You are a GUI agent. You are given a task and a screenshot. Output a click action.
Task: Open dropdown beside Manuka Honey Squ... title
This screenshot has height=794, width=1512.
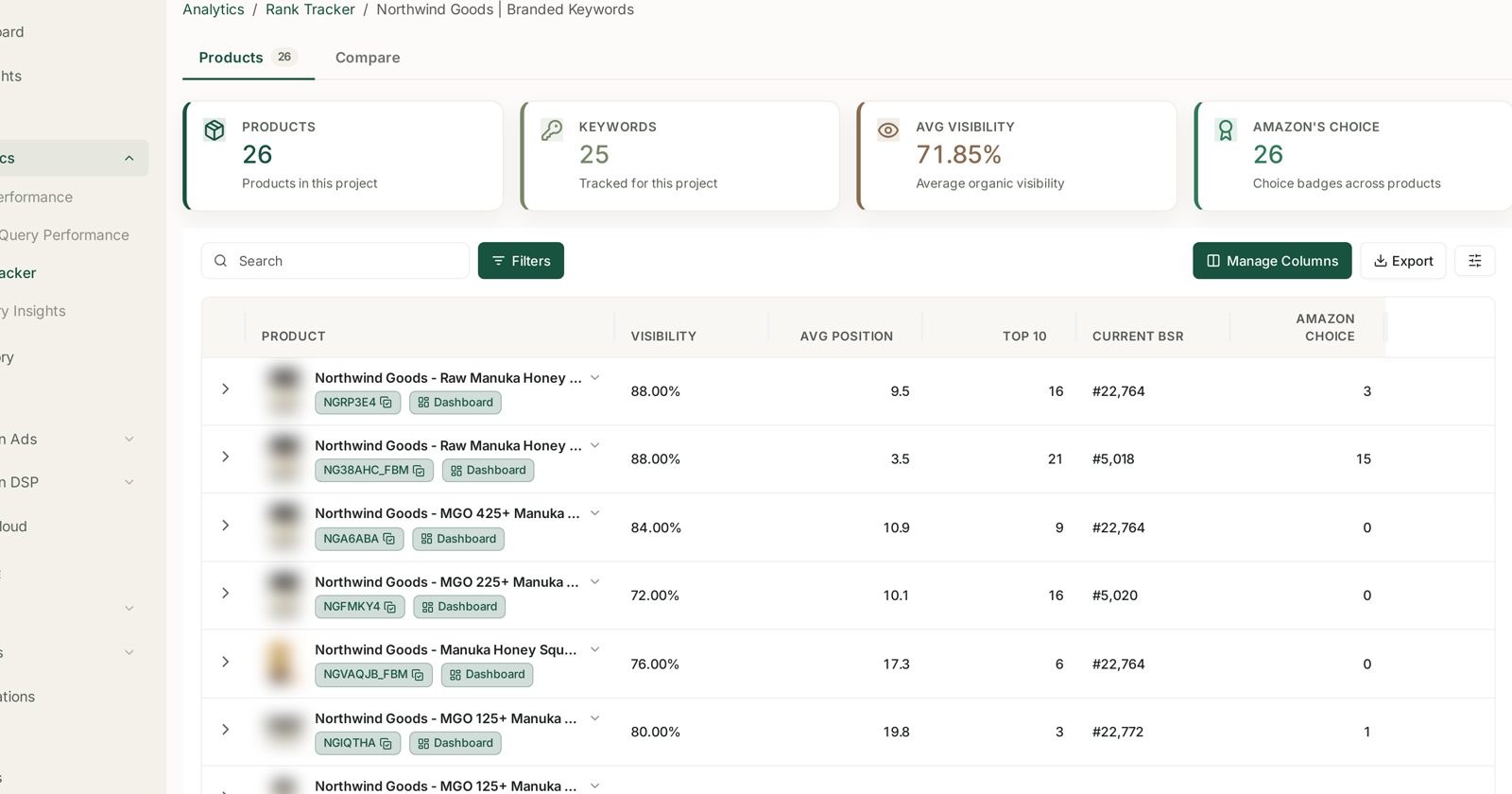(595, 649)
